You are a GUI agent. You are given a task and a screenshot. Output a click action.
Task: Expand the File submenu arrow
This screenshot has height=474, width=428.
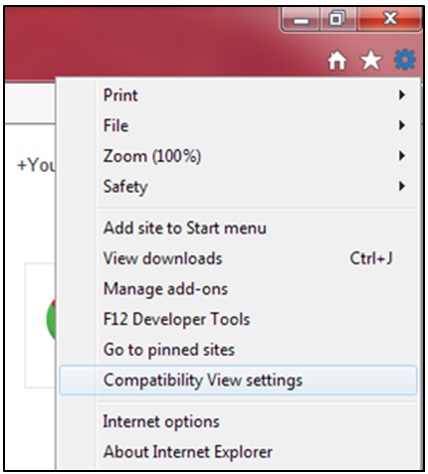(402, 126)
